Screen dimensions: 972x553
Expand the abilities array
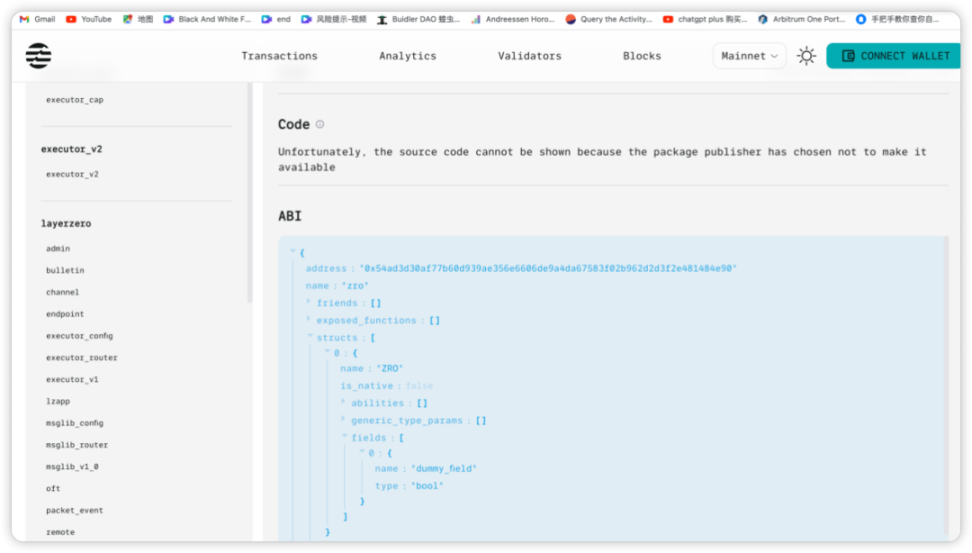coord(343,401)
